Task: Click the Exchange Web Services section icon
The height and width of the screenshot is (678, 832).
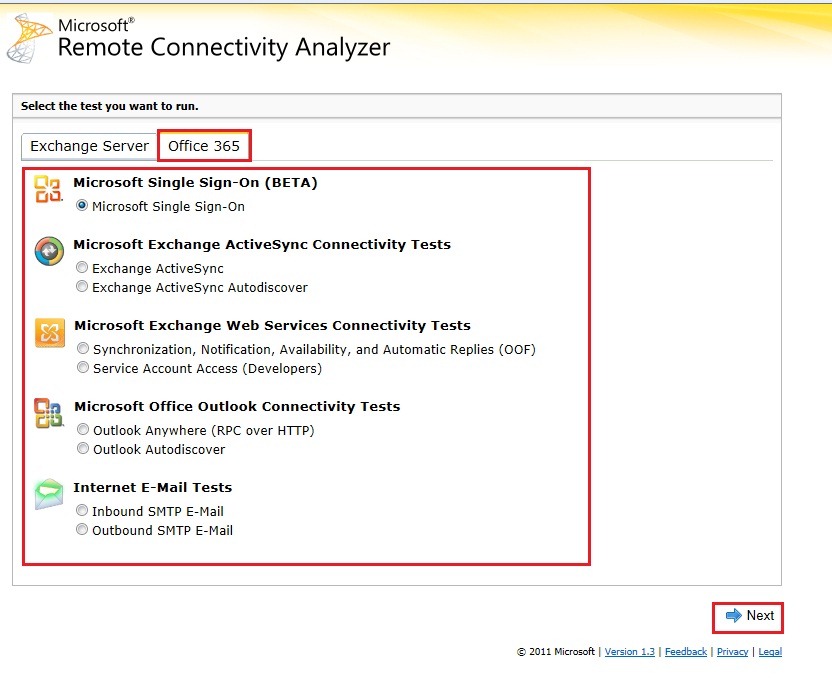Action: click(49, 332)
